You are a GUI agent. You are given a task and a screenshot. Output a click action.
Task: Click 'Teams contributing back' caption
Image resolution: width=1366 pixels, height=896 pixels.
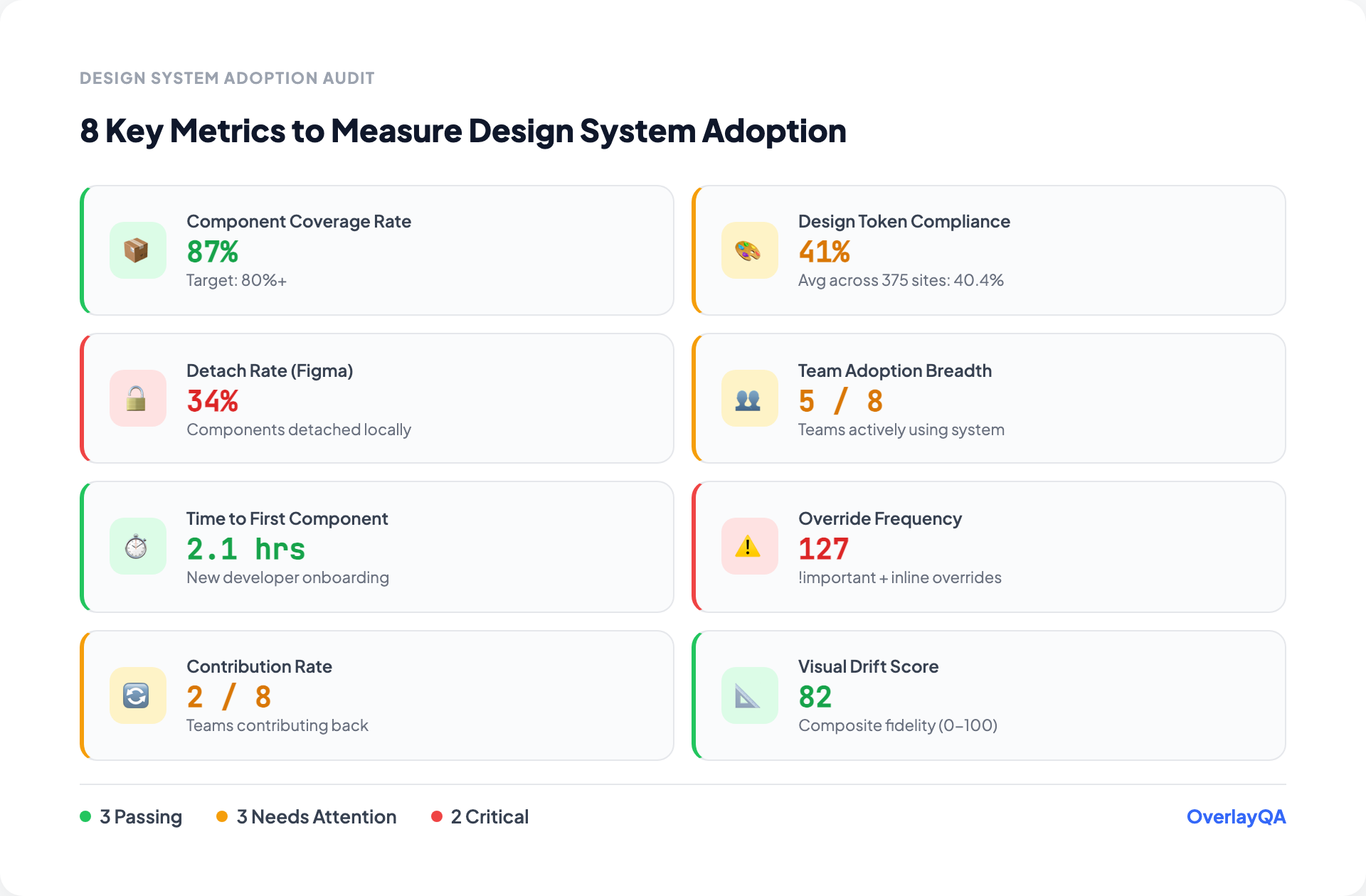pyautogui.click(x=277, y=725)
